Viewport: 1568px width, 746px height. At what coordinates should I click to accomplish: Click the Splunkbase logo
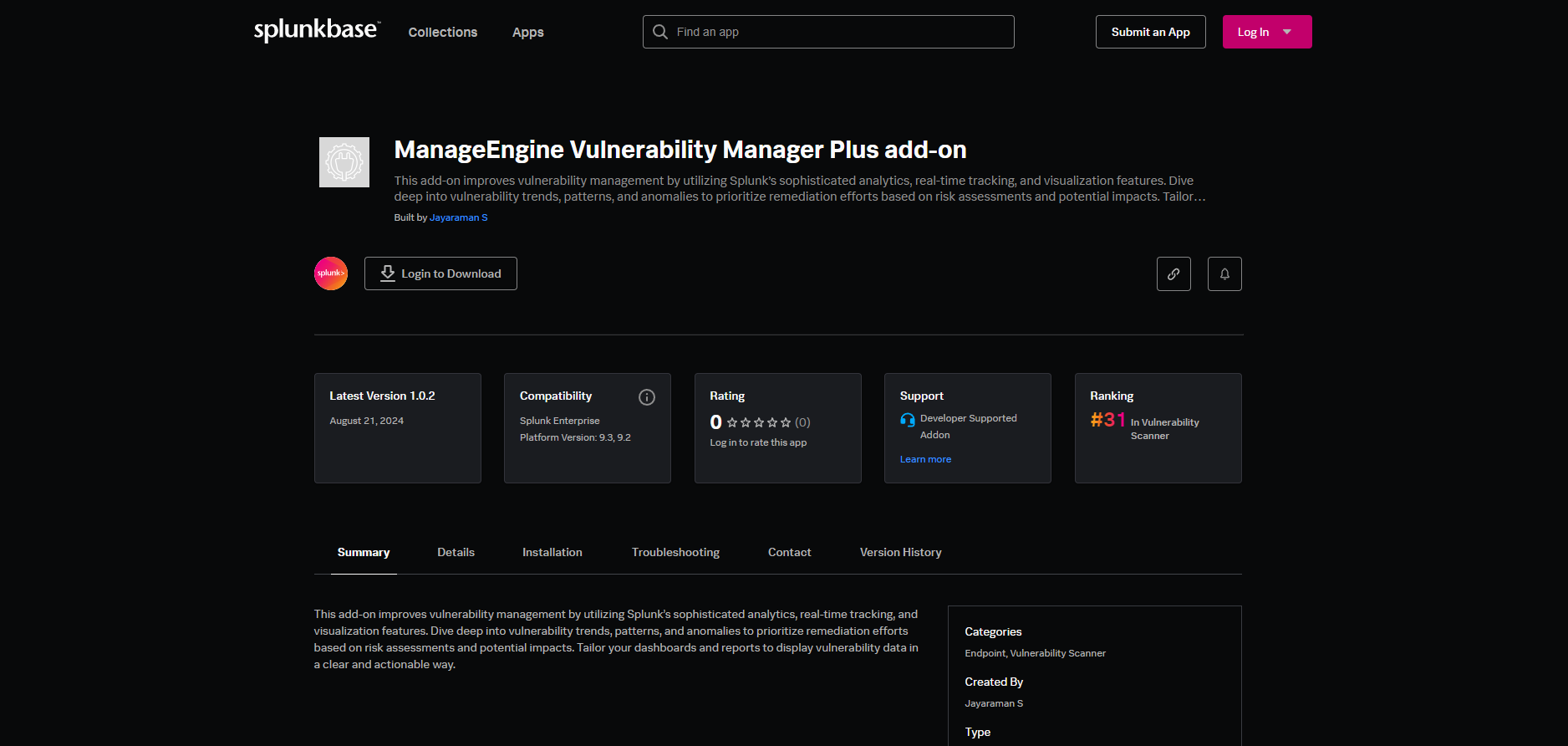pos(317,31)
